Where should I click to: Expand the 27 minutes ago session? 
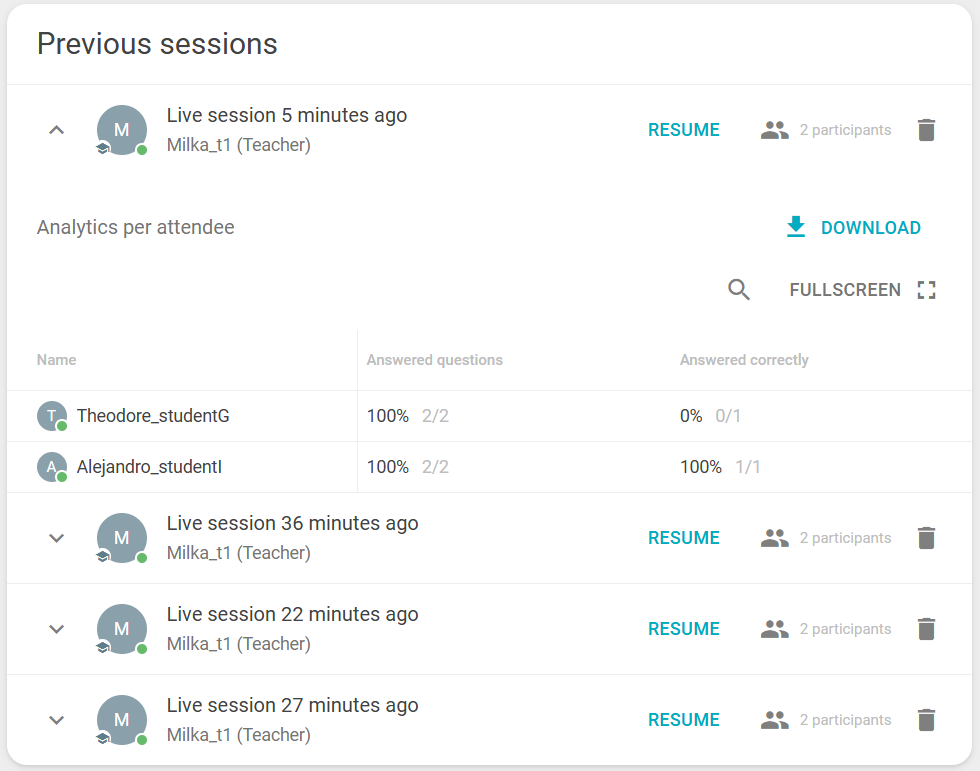coord(57,720)
